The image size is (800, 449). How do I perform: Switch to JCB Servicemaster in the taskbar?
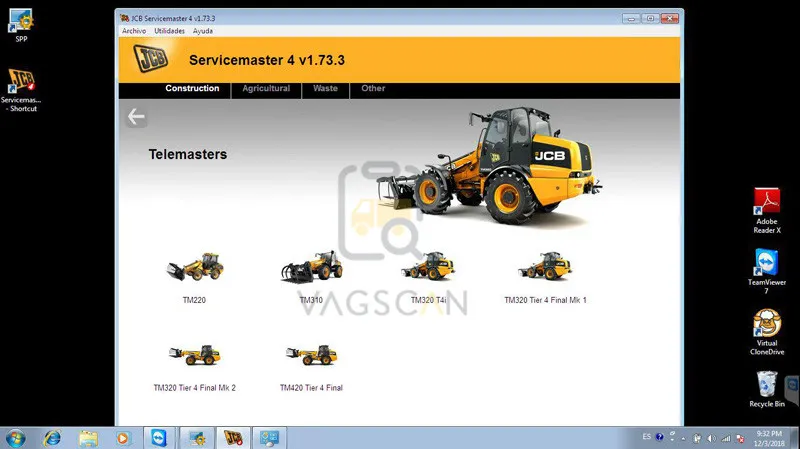pyautogui.click(x=233, y=438)
